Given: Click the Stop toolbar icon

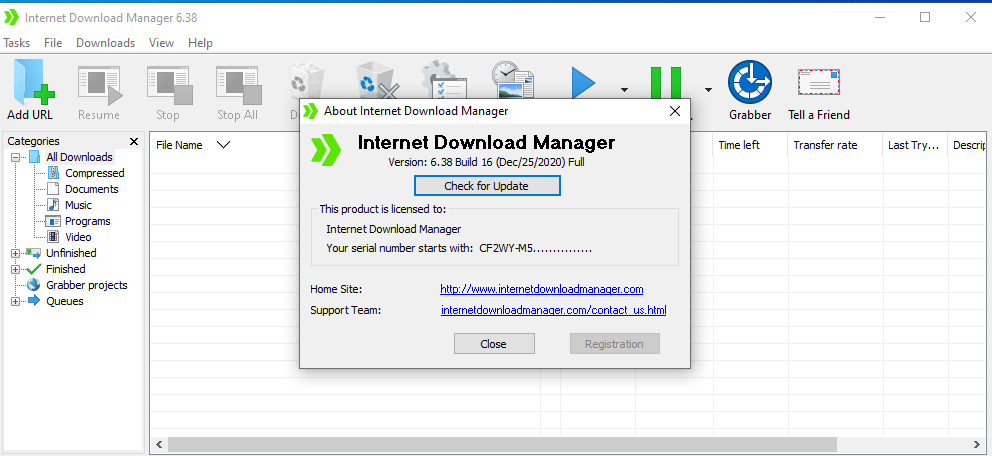Looking at the screenshot, I should click(168, 86).
